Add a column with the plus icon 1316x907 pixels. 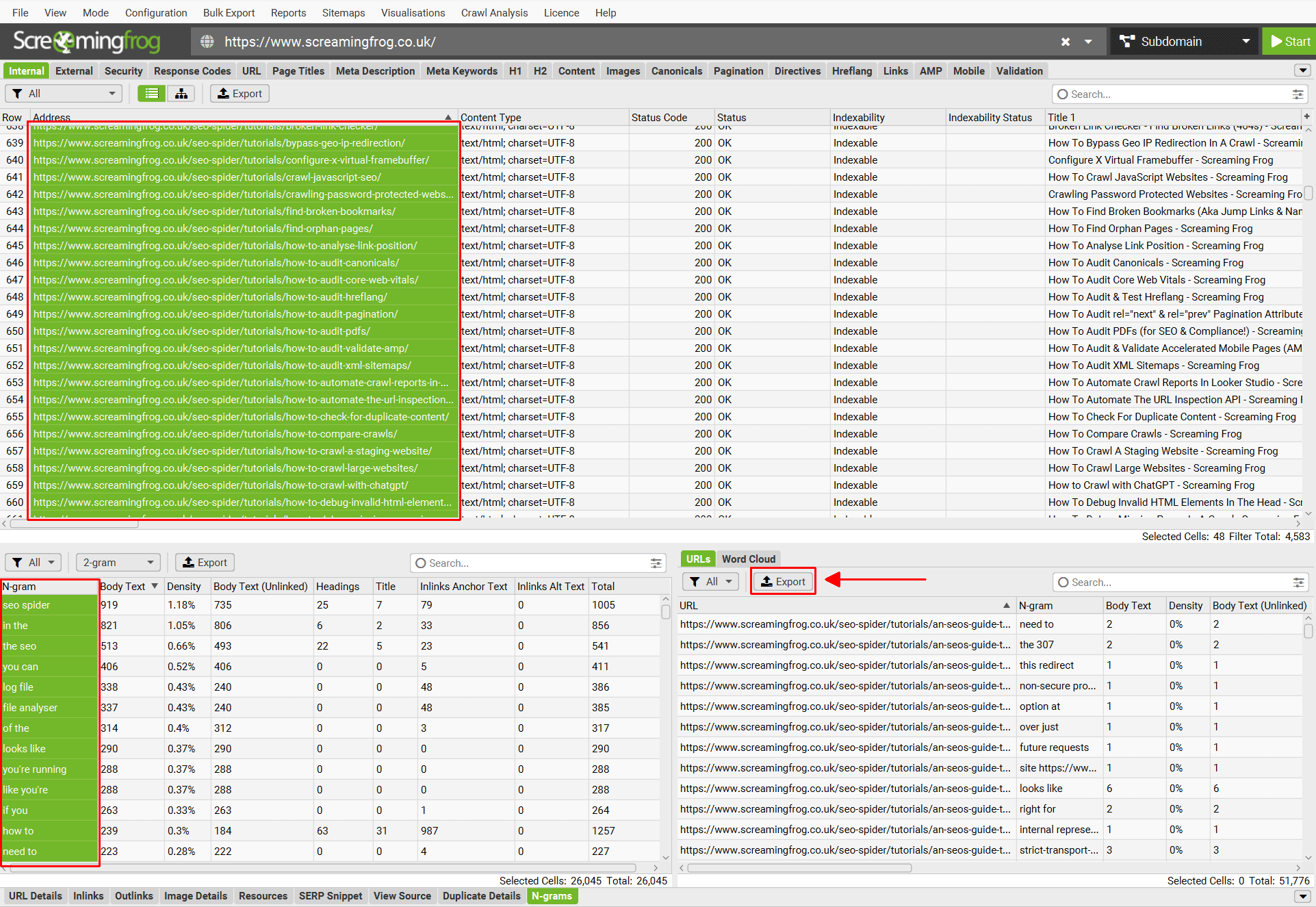click(x=1307, y=116)
